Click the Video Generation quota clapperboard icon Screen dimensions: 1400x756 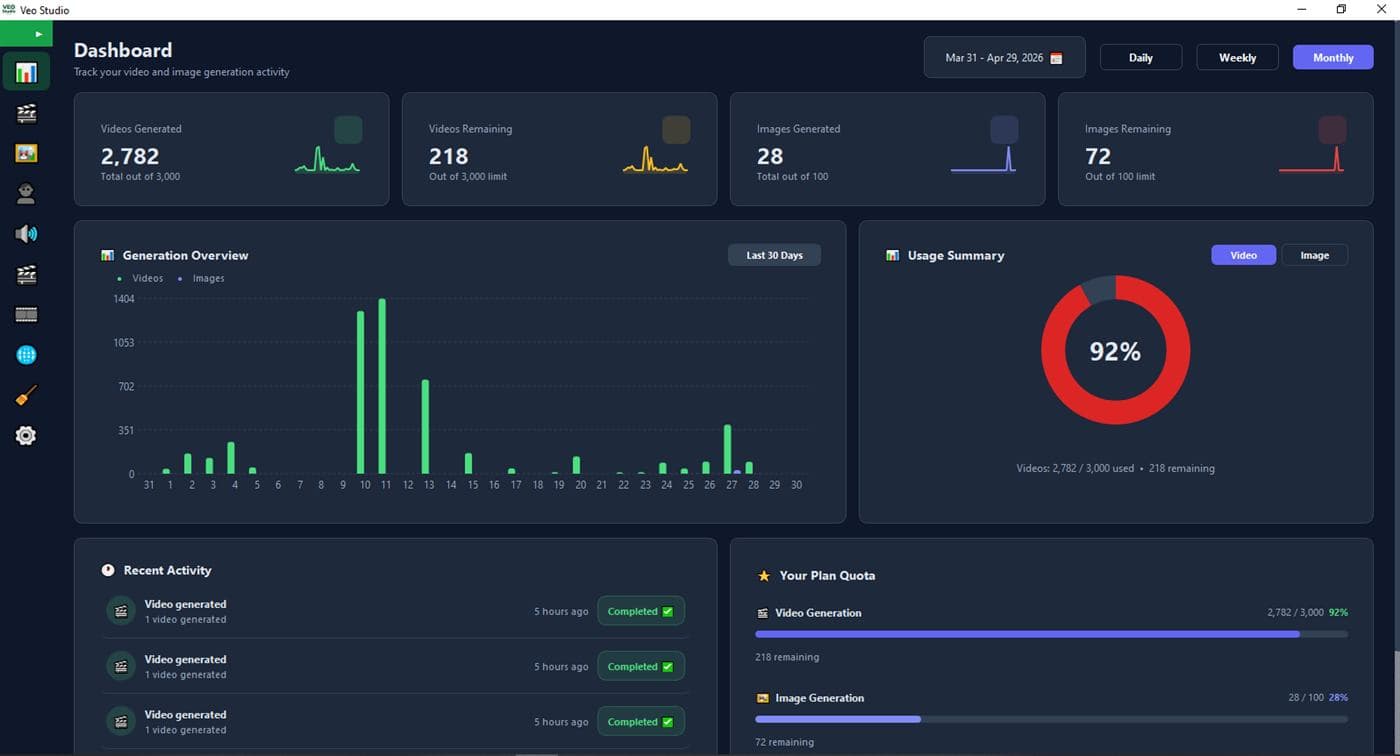click(x=763, y=613)
